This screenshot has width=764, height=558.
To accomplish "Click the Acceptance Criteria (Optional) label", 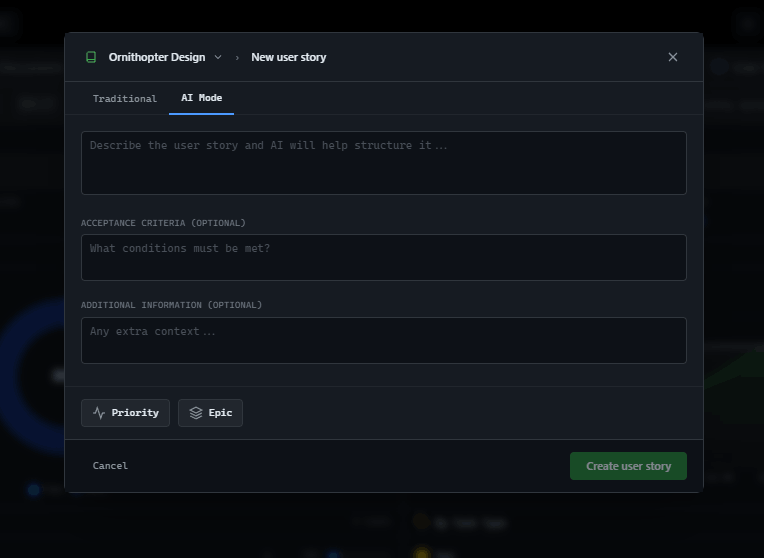I will coord(163,223).
